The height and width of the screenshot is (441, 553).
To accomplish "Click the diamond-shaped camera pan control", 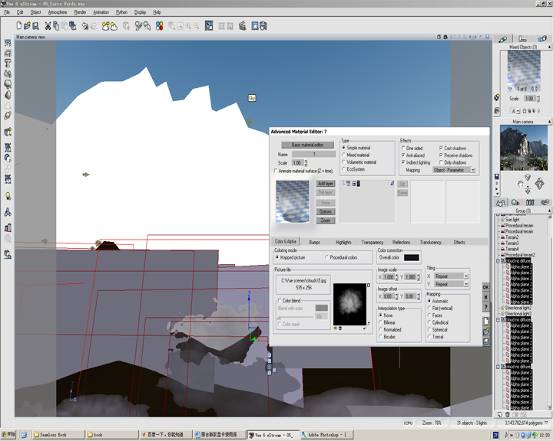I will (x=540, y=183).
